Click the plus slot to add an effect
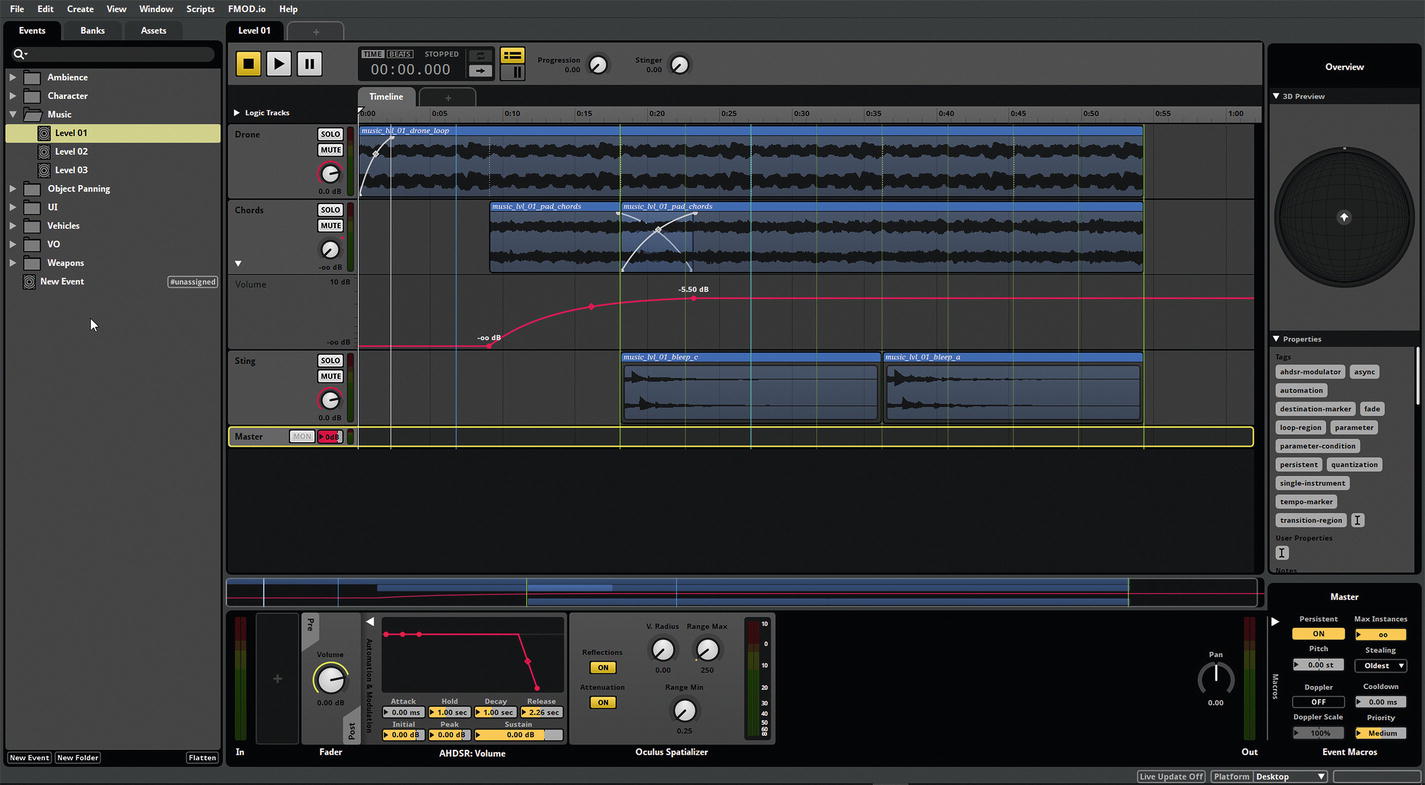The width and height of the screenshot is (1425, 785). pos(277,679)
